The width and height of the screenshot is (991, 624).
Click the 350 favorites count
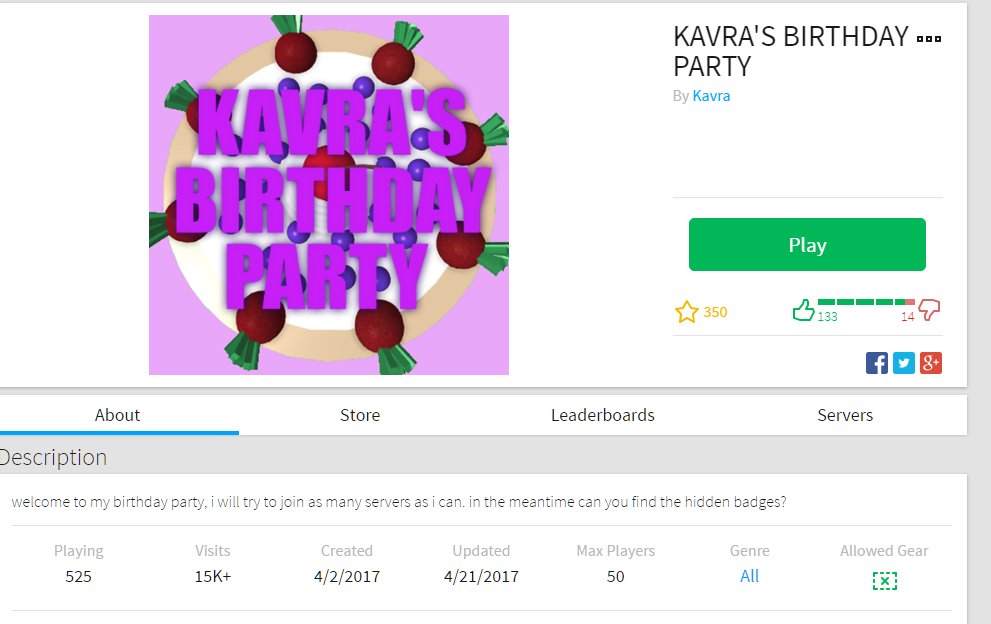(715, 312)
